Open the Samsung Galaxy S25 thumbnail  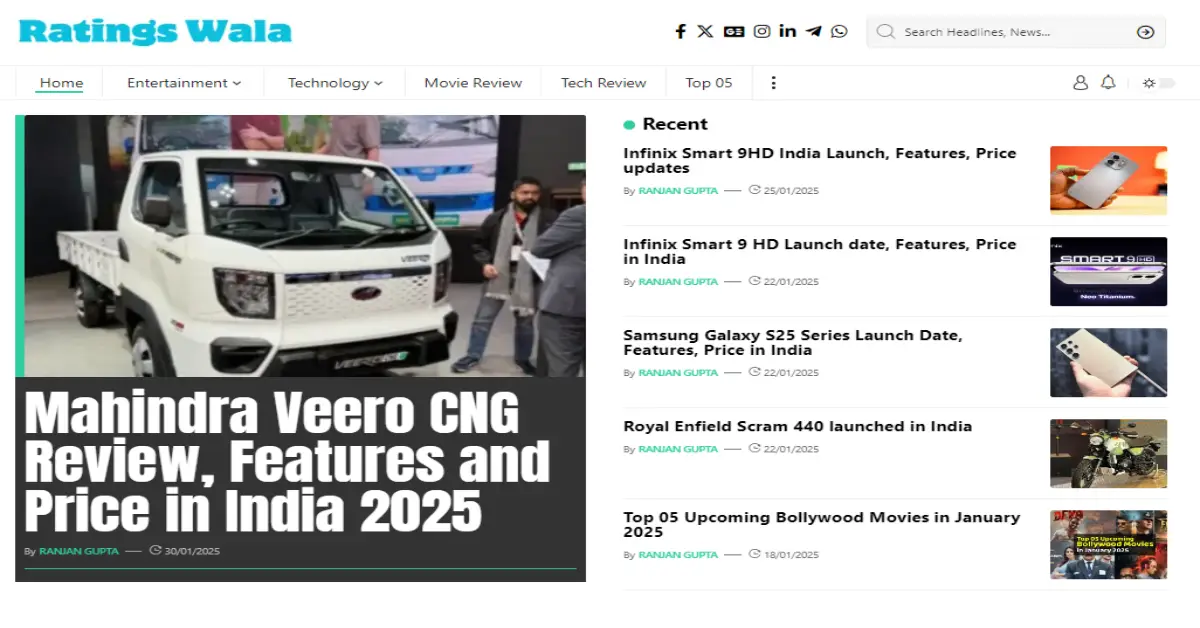1108,362
